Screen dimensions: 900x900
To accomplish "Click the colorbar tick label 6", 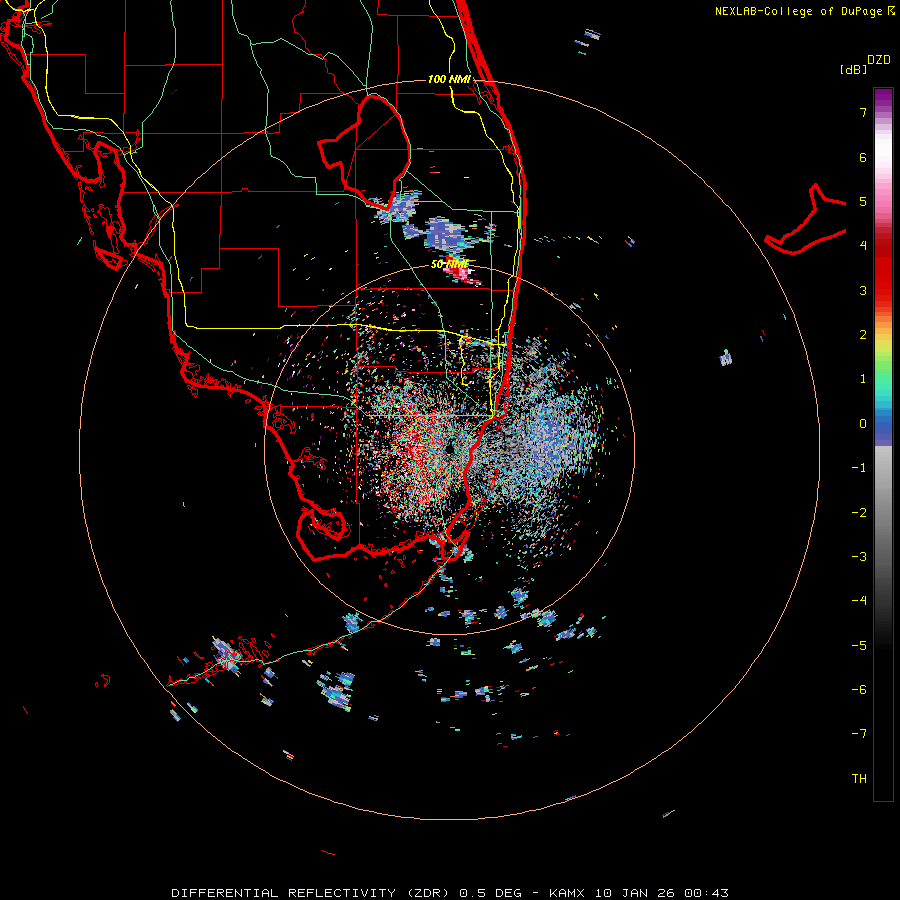I will [863, 157].
